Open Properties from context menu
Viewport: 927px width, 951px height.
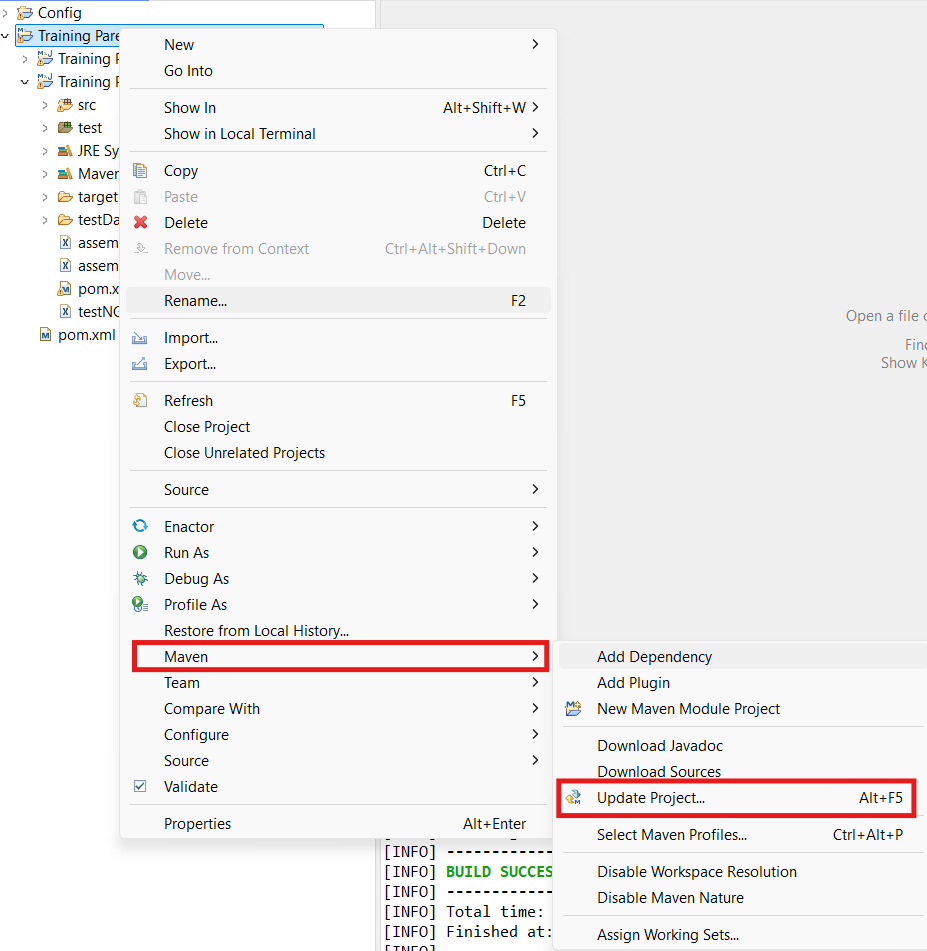(339, 824)
